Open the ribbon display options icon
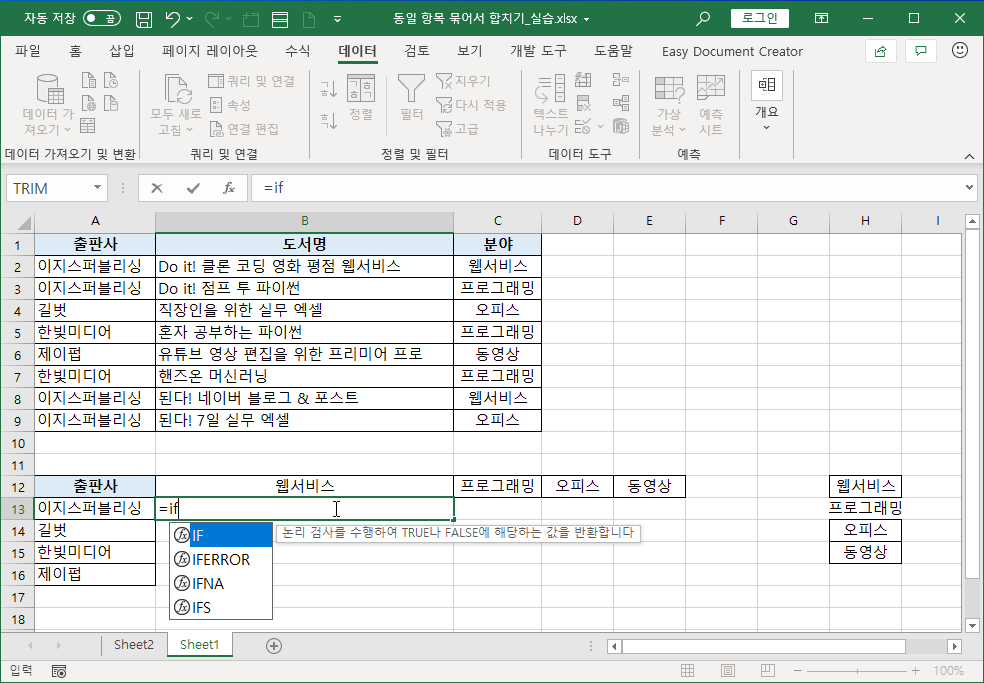Image resolution: width=984 pixels, height=683 pixels. point(821,19)
